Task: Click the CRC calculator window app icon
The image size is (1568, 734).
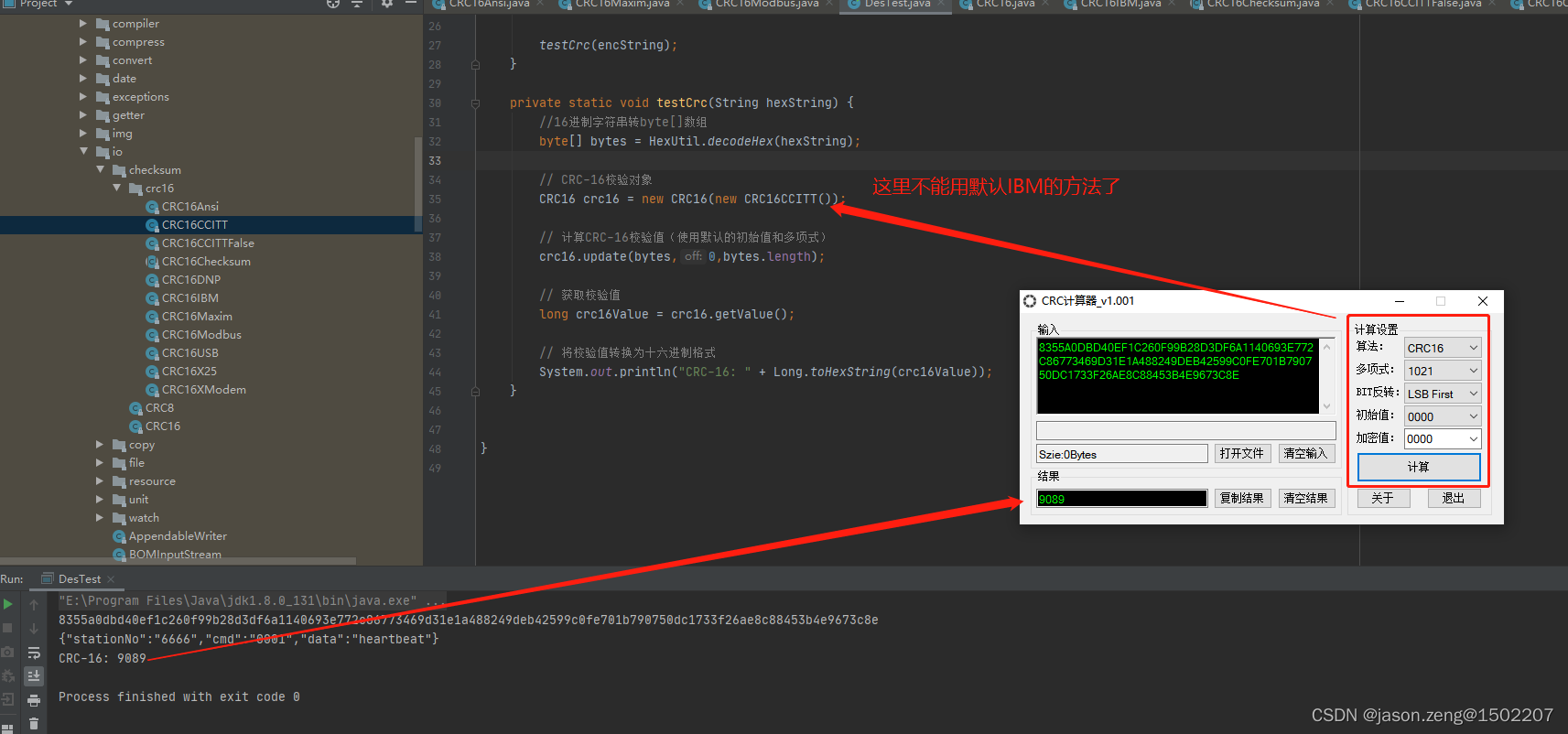Action: pyautogui.click(x=1030, y=301)
